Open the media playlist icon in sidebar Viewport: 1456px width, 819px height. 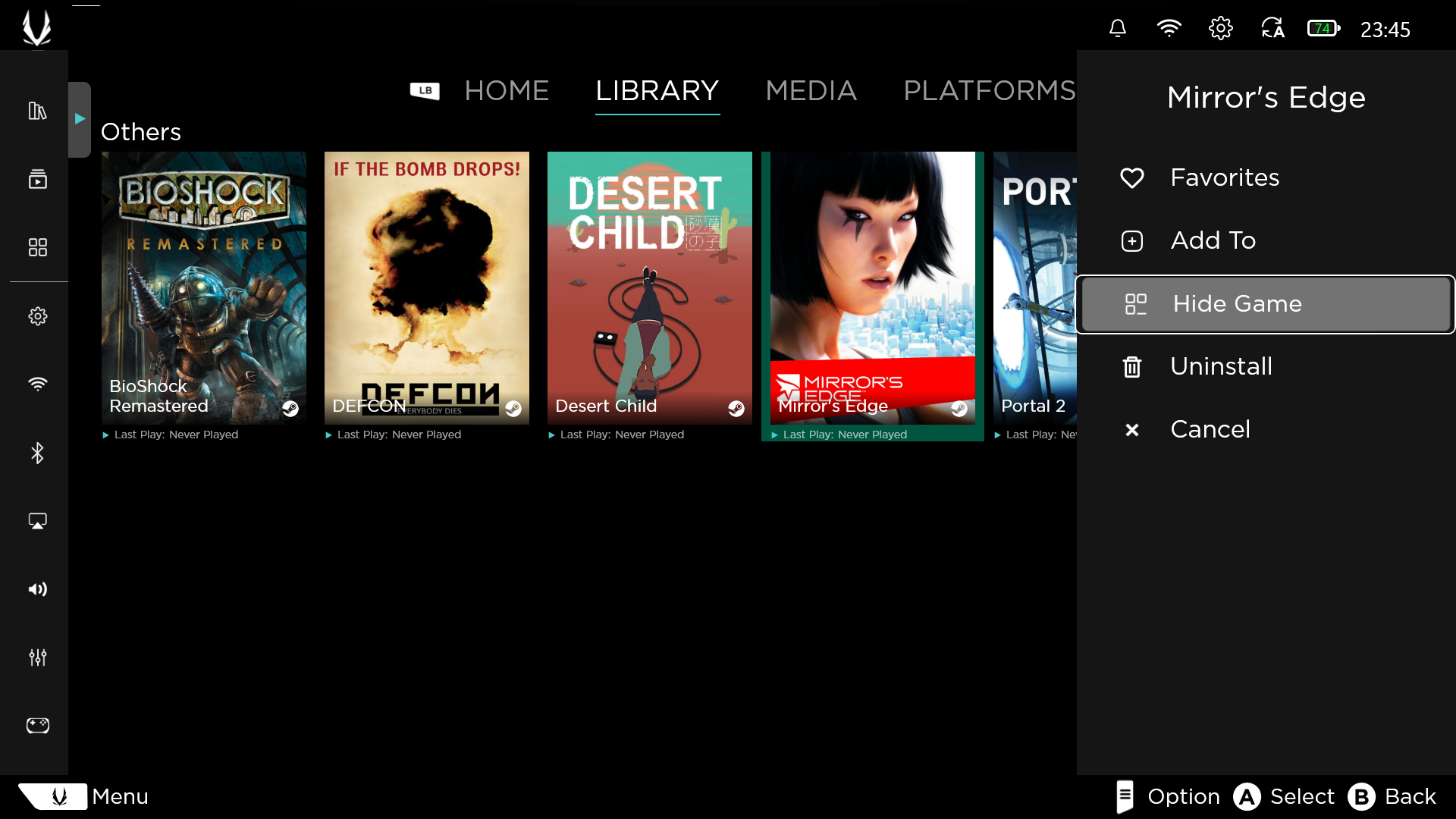point(37,179)
